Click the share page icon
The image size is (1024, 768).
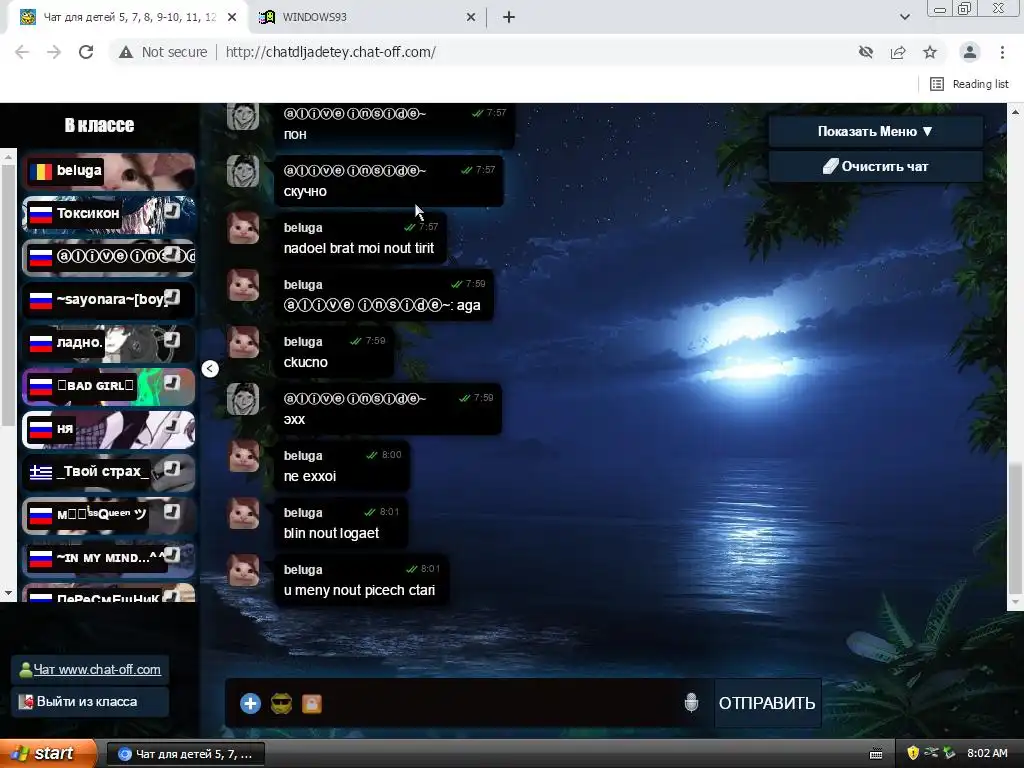click(x=898, y=52)
